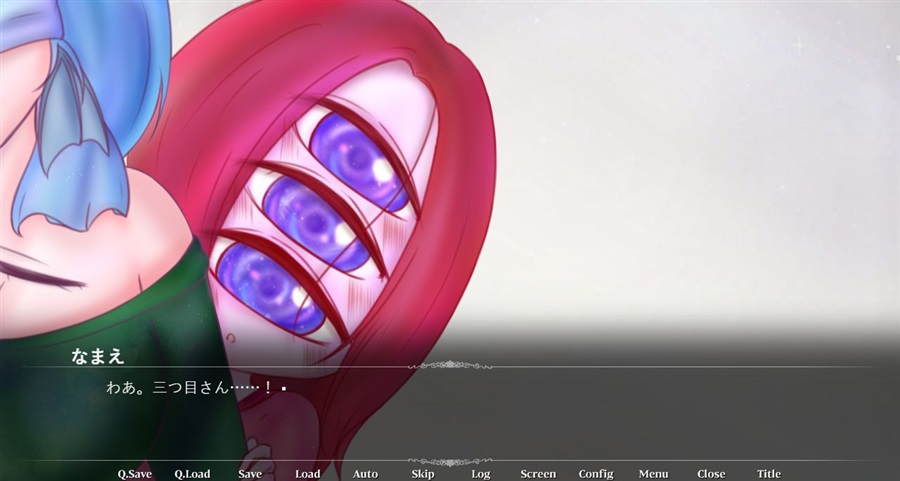Click the blue-haired character's closed eye
Viewport: 900px width, 481px height.
(x=40, y=274)
